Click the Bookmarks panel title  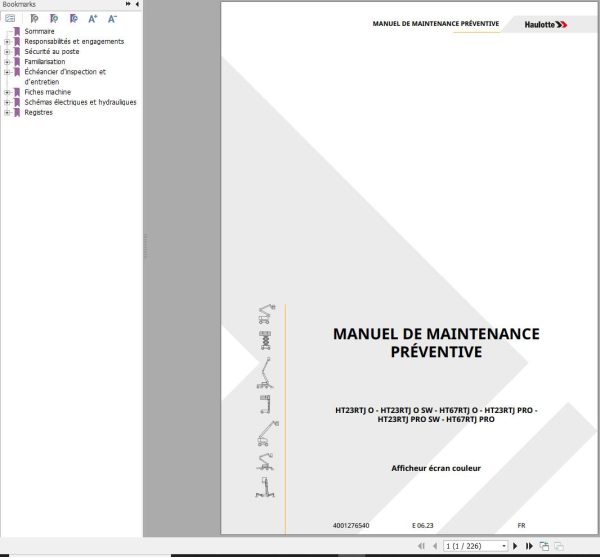[19, 4]
